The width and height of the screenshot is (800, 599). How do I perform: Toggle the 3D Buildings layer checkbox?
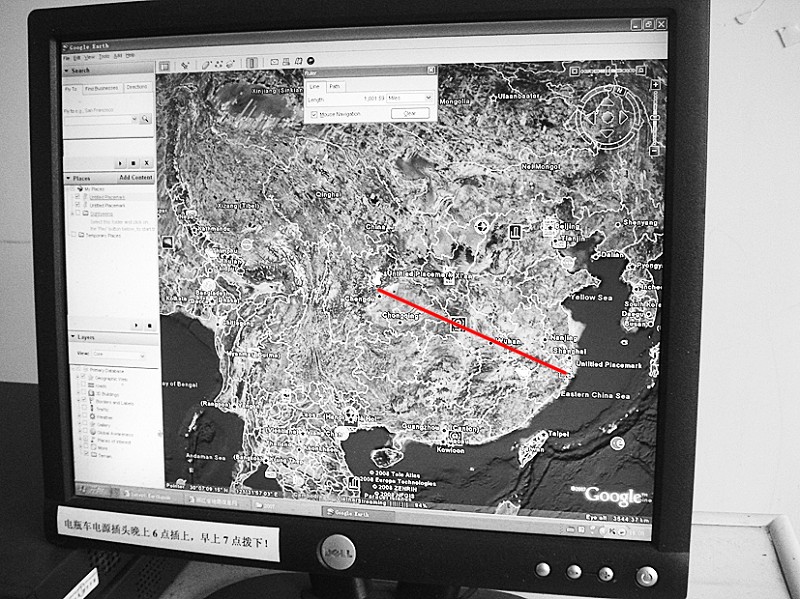point(83,392)
